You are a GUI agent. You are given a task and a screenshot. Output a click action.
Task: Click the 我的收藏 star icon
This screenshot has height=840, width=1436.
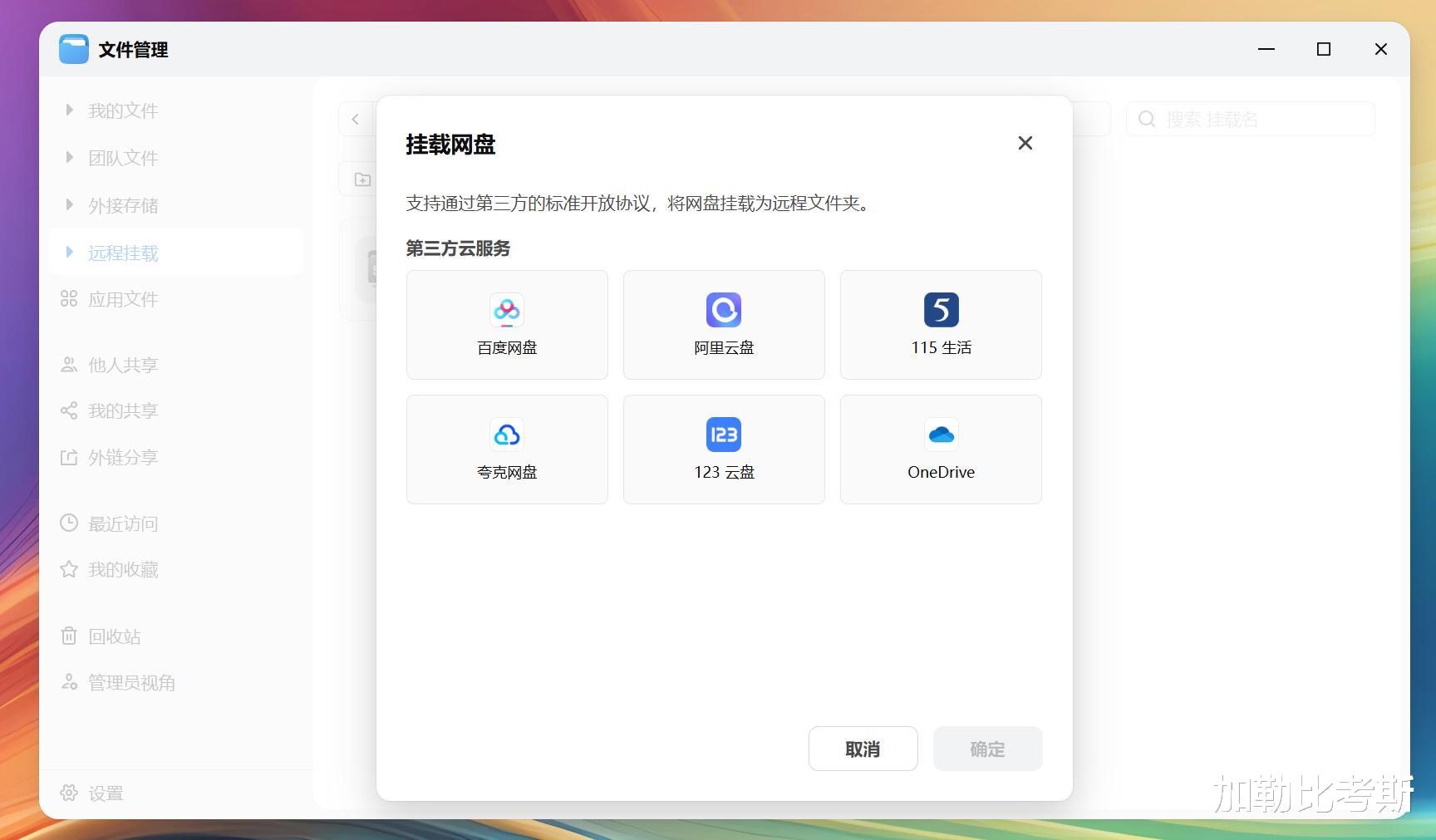[x=69, y=569]
